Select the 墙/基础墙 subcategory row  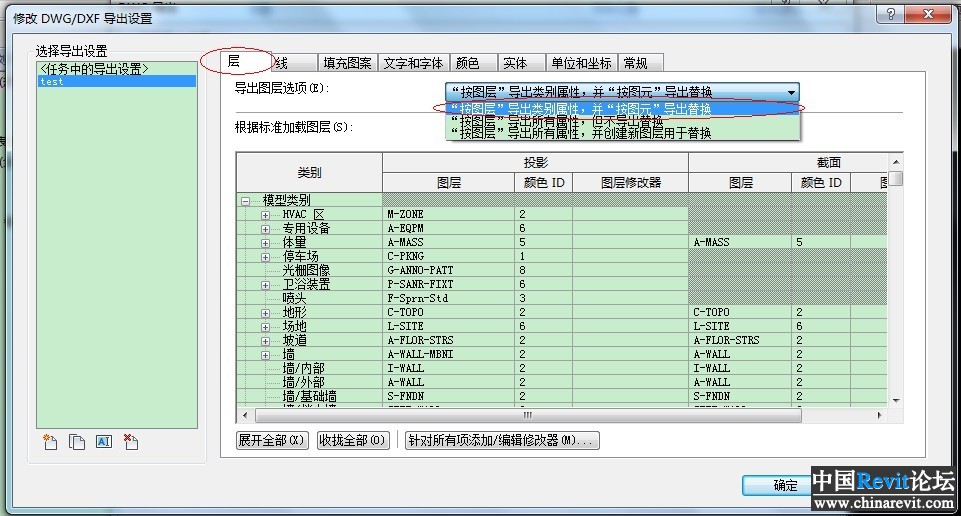(310, 396)
